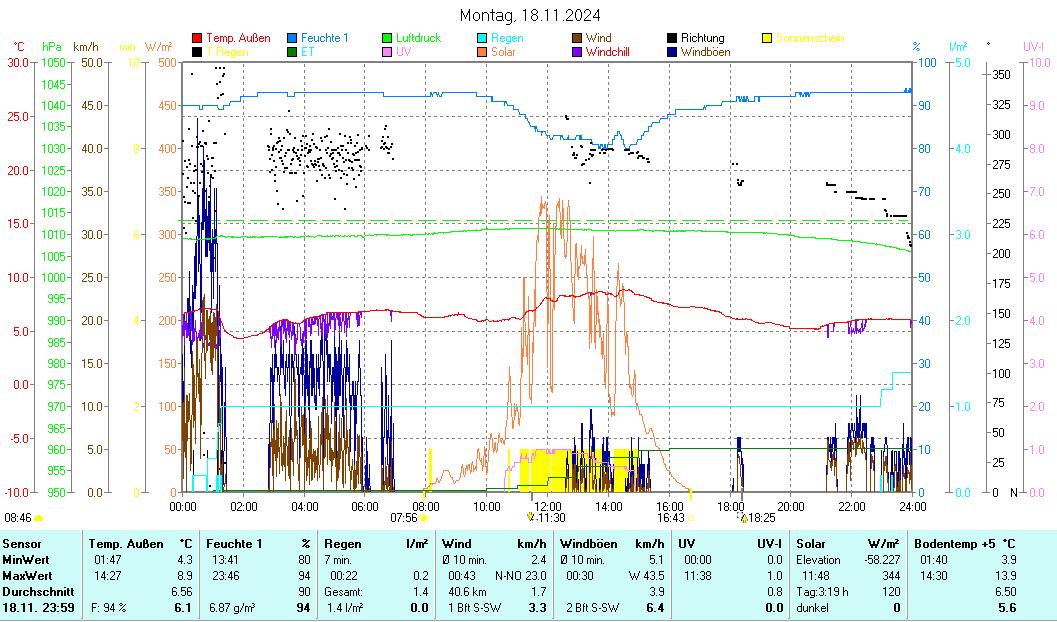Click the '1 Bft S-SW' wind reading
Image resolution: width=1057 pixels, height=622 pixels.
475,608
